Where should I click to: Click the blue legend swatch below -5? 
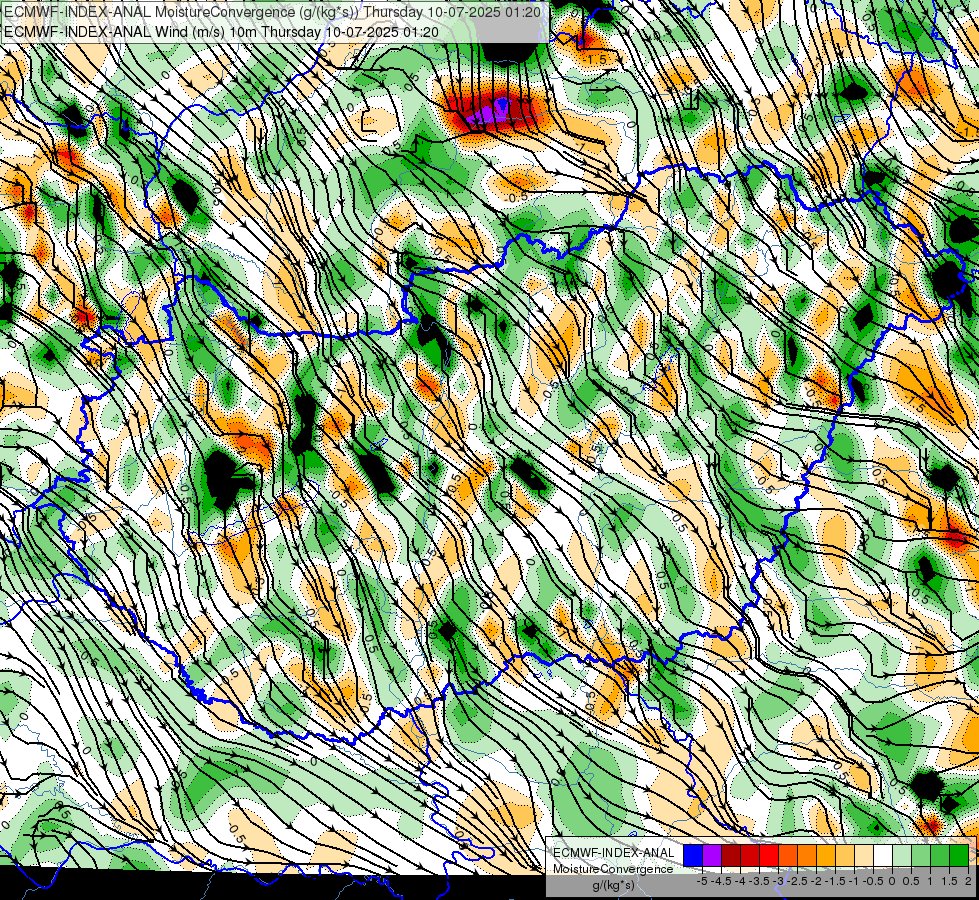coord(693,856)
